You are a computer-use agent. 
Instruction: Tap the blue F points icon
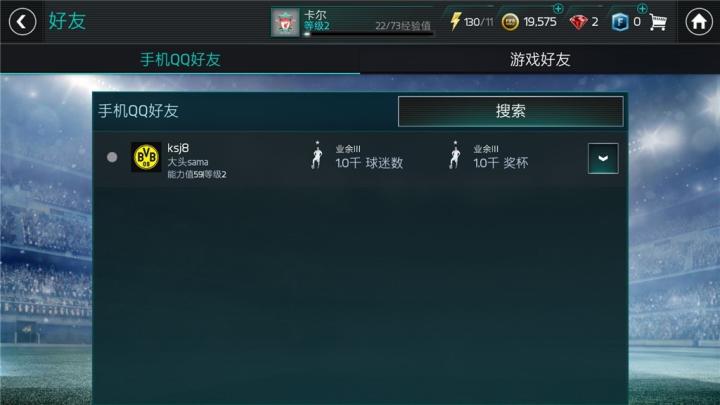620,22
